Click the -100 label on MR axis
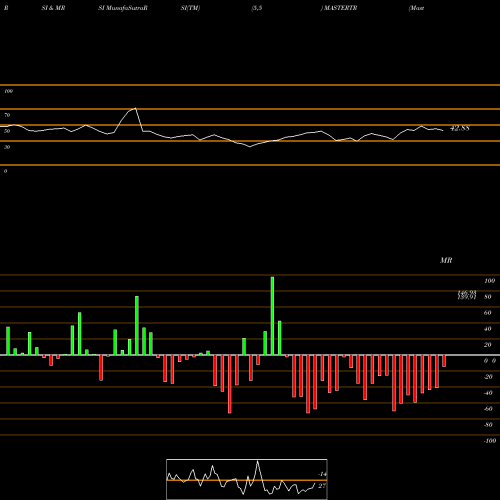The image size is (500, 500). point(490,441)
